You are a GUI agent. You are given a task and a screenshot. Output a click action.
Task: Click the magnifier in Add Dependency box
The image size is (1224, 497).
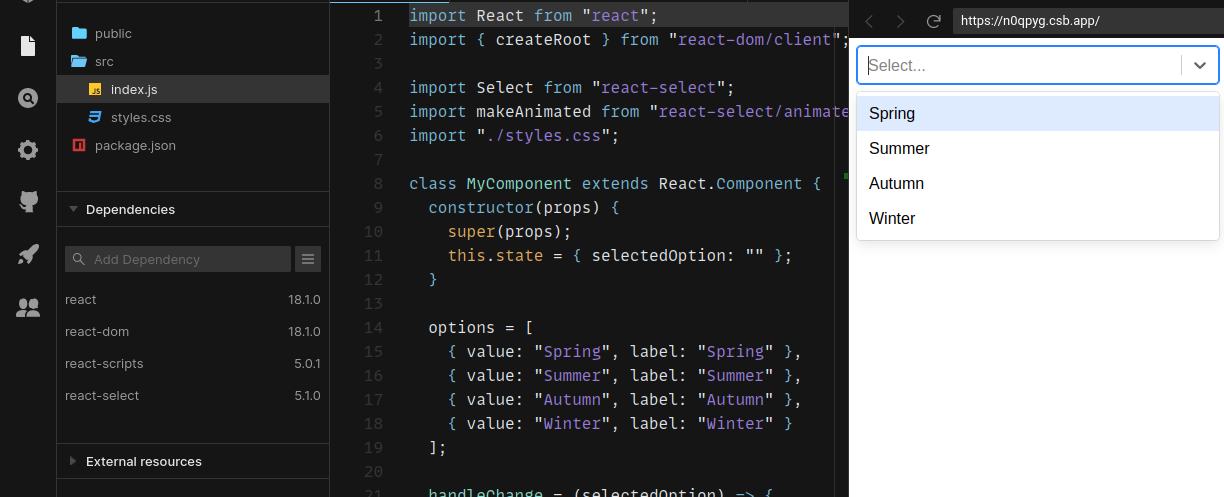pos(79,259)
